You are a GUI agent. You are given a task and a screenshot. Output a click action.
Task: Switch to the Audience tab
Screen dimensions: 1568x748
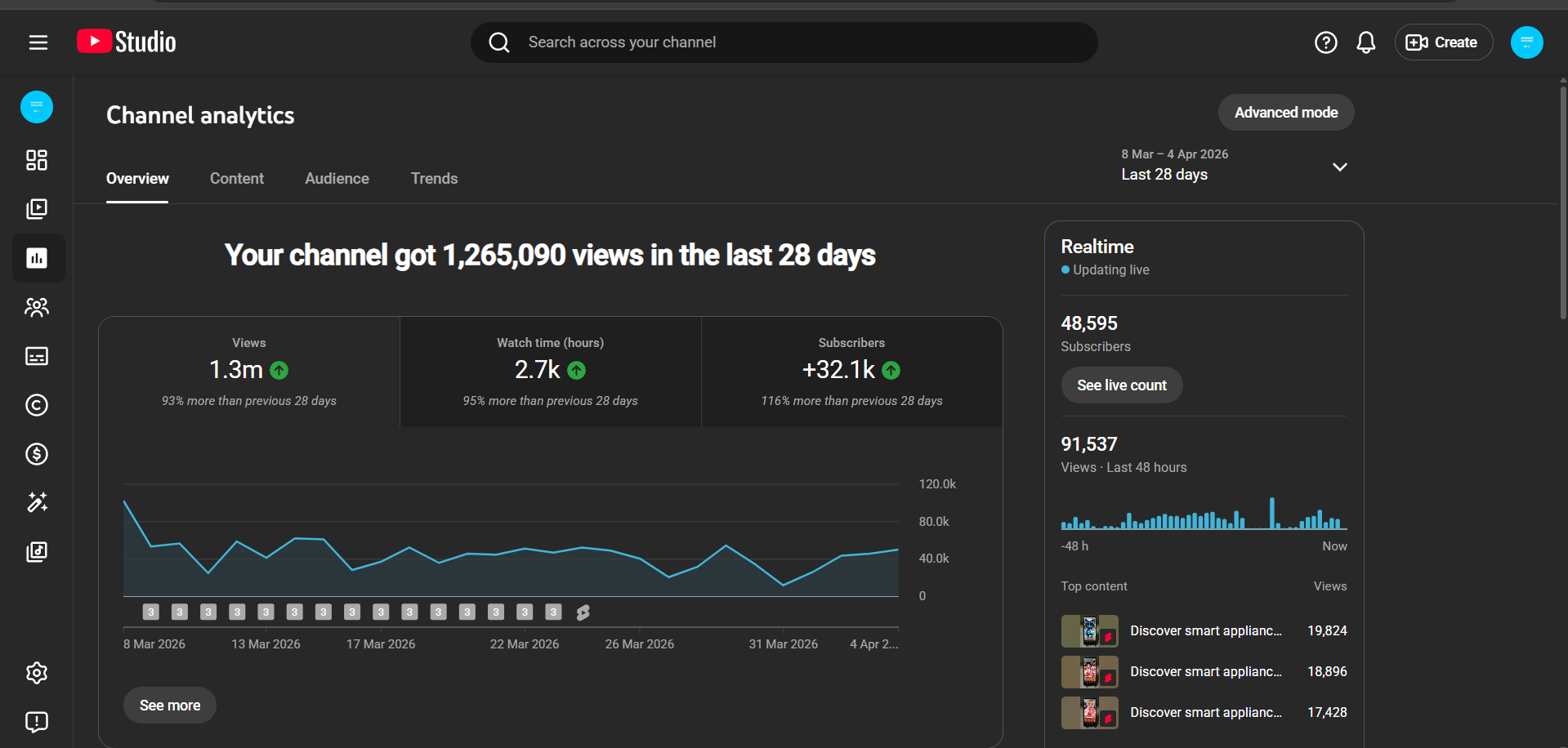(337, 179)
